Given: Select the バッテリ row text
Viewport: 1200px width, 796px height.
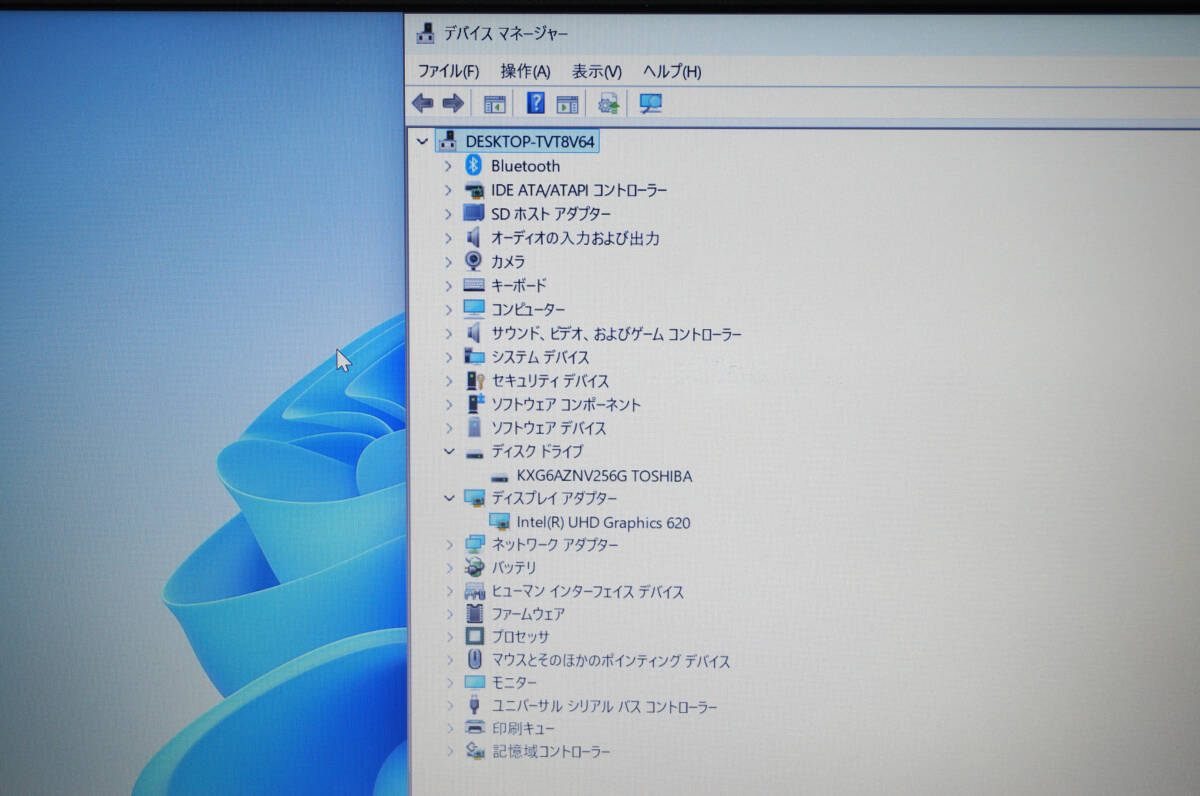Looking at the screenshot, I should [x=514, y=568].
